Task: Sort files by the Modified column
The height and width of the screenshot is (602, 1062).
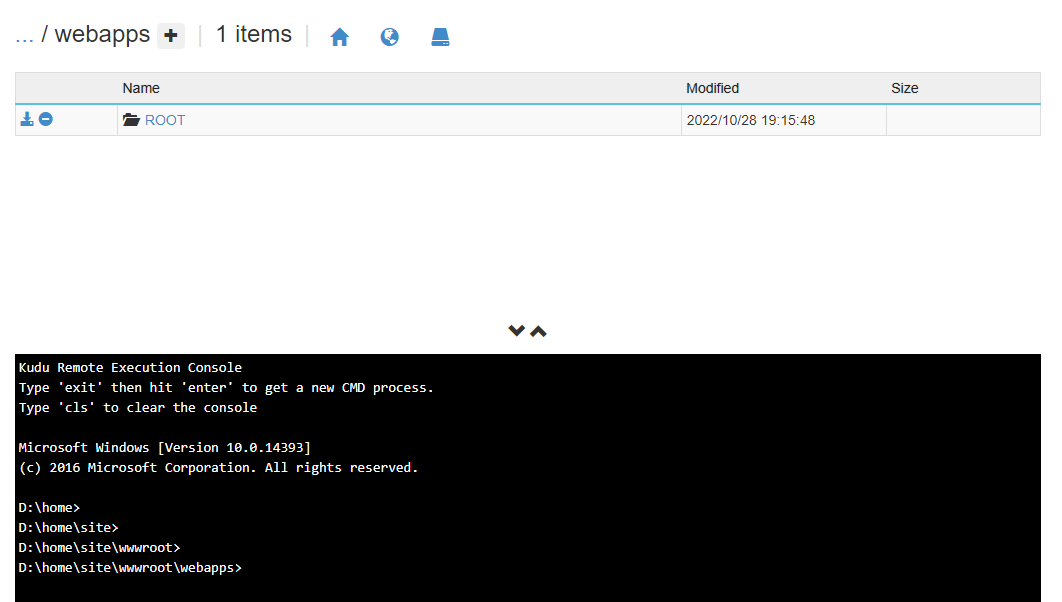Action: point(712,88)
